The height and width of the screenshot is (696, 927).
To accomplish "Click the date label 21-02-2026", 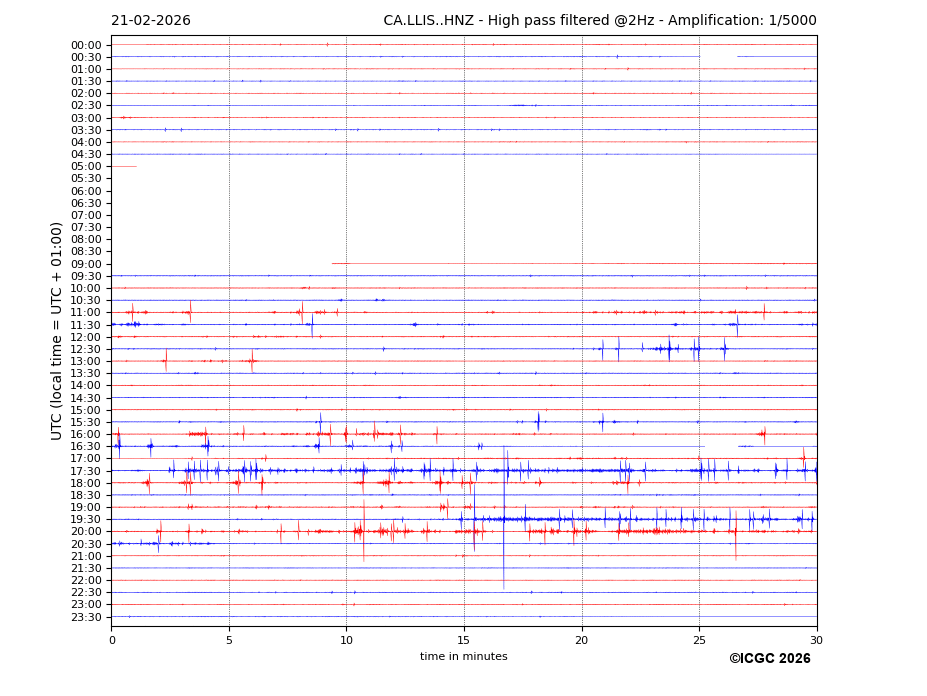I will 150,21.
